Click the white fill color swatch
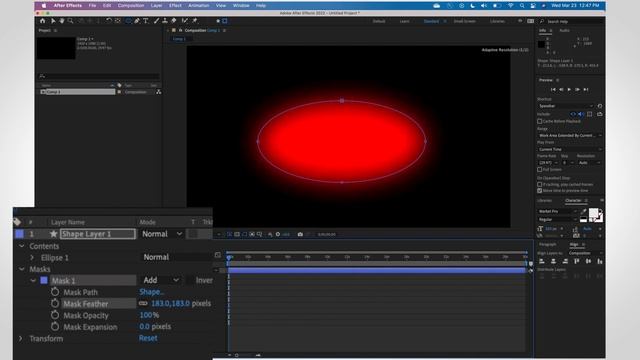640x360 pixels. click(x=593, y=212)
